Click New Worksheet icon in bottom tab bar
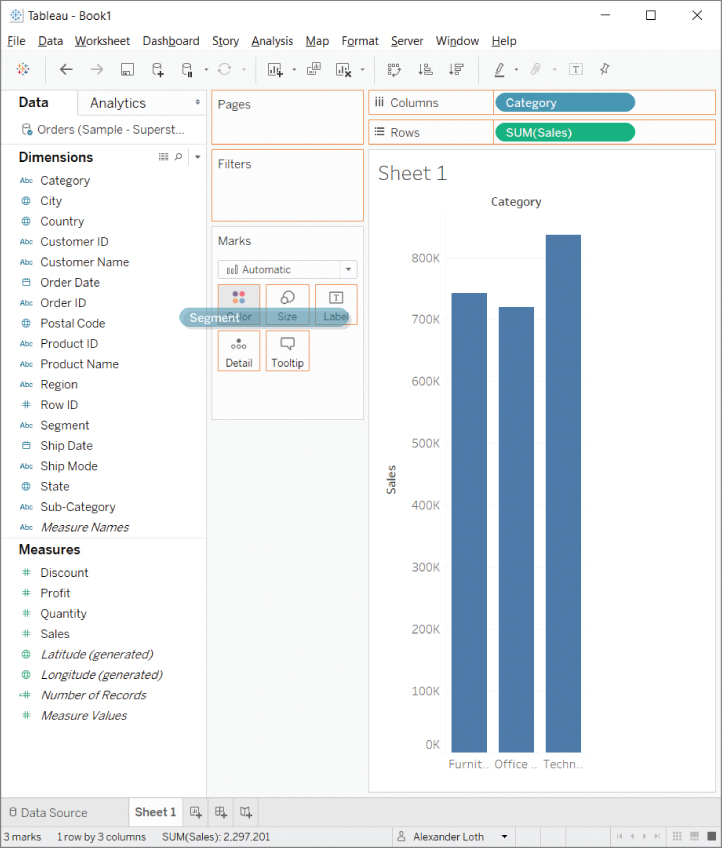 [196, 812]
